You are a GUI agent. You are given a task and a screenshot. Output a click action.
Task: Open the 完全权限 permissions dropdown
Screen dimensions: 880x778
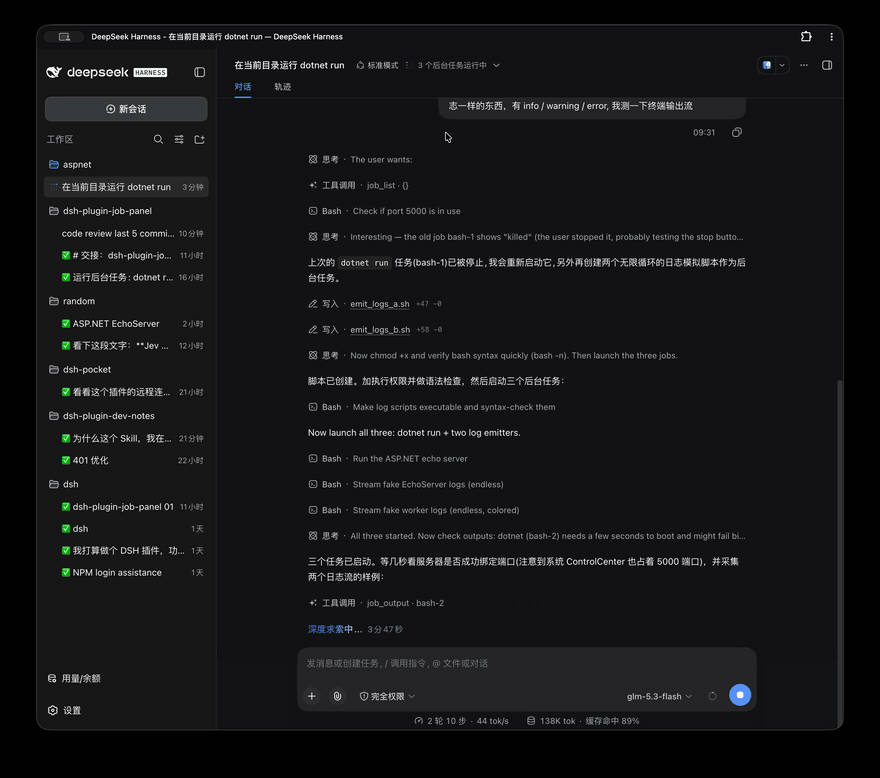[x=387, y=696]
